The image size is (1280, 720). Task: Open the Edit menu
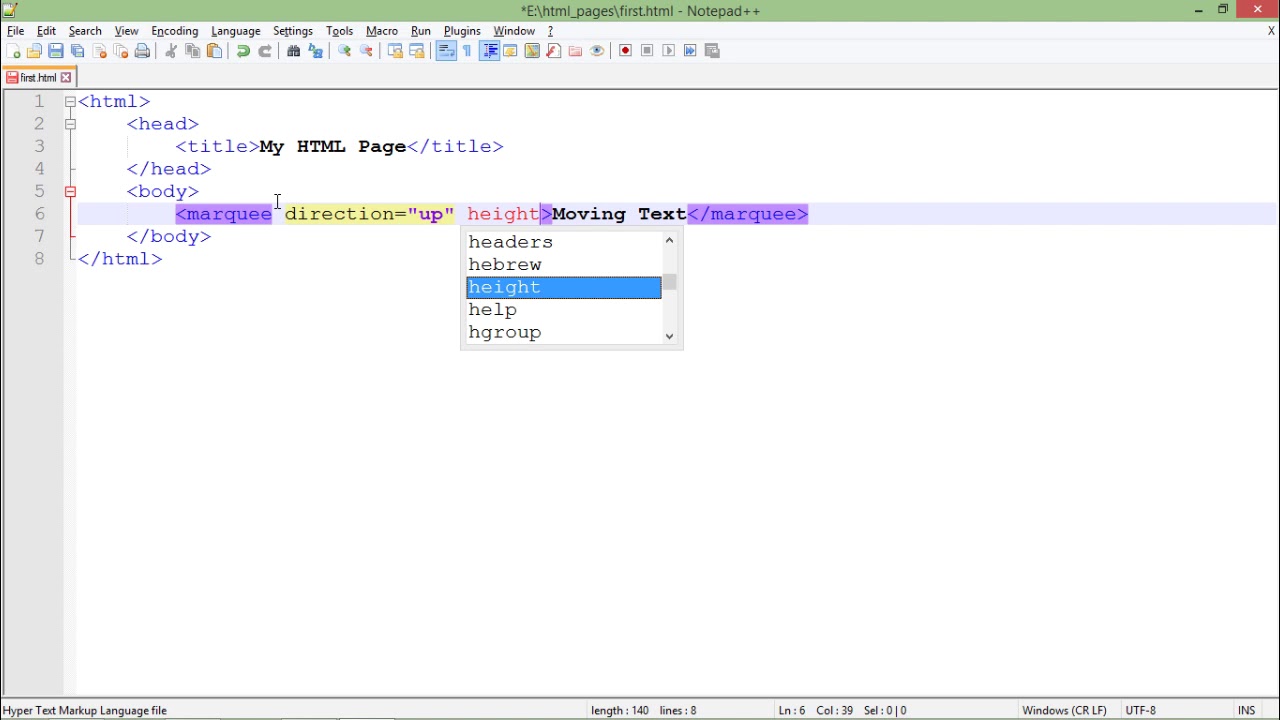tap(46, 31)
